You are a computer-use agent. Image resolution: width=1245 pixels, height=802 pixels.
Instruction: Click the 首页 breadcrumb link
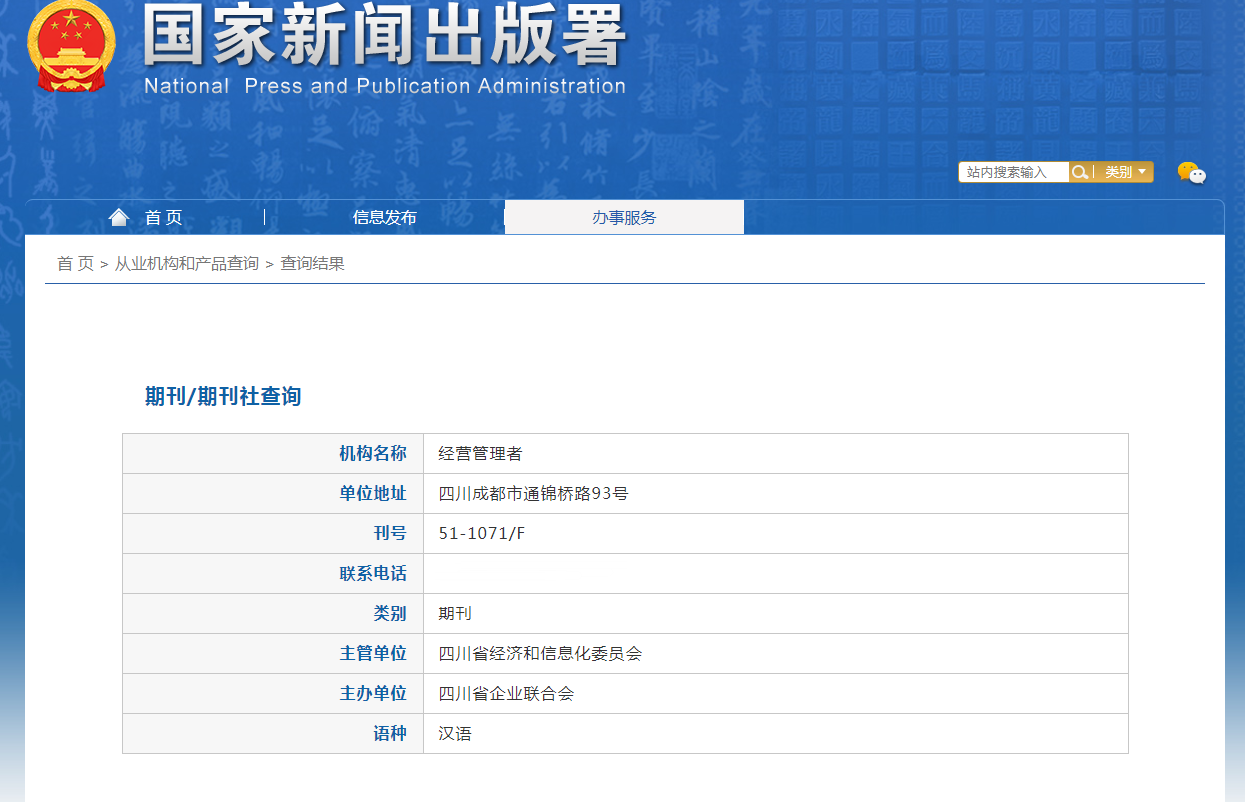(75, 264)
